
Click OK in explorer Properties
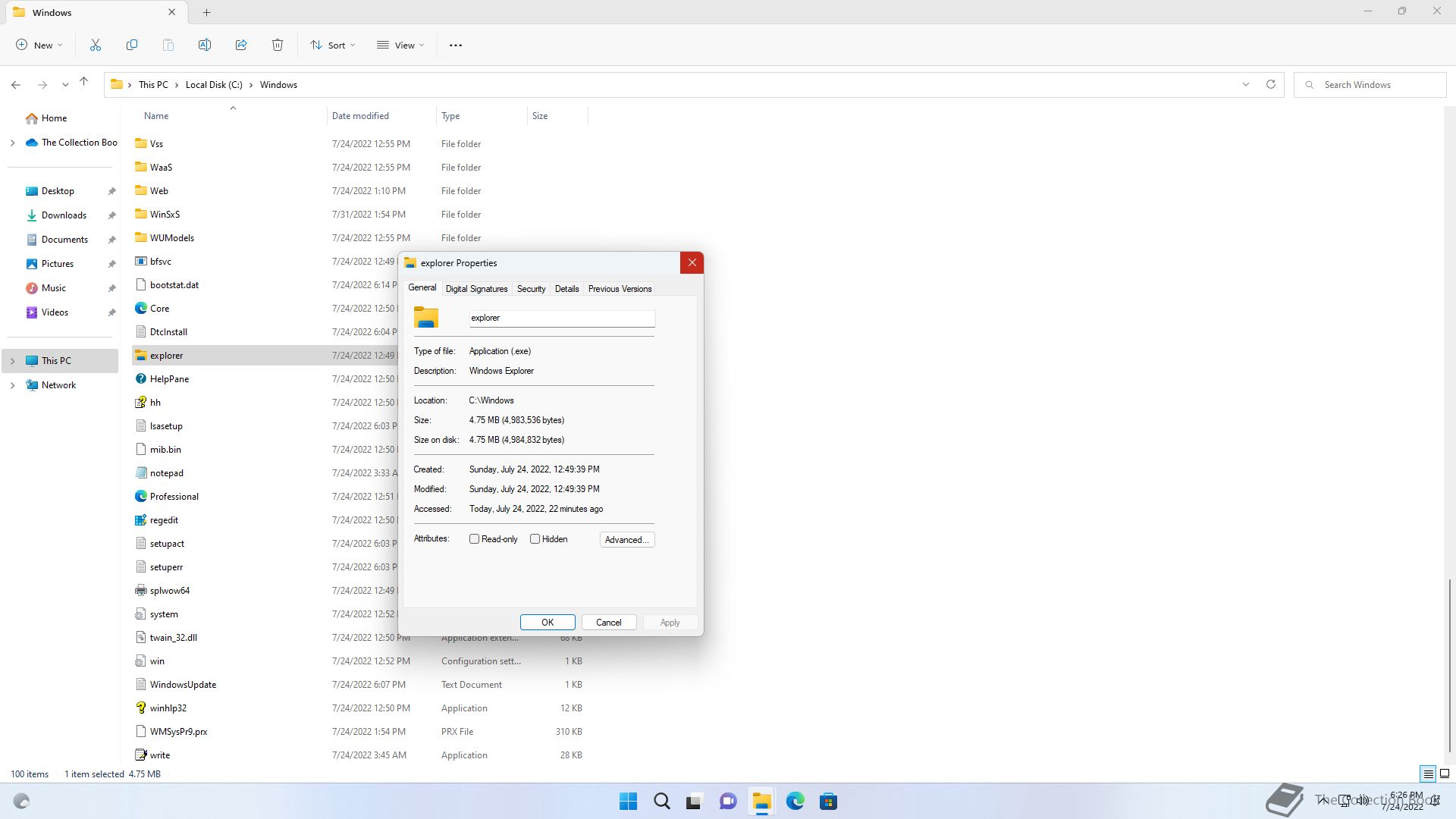click(x=548, y=623)
